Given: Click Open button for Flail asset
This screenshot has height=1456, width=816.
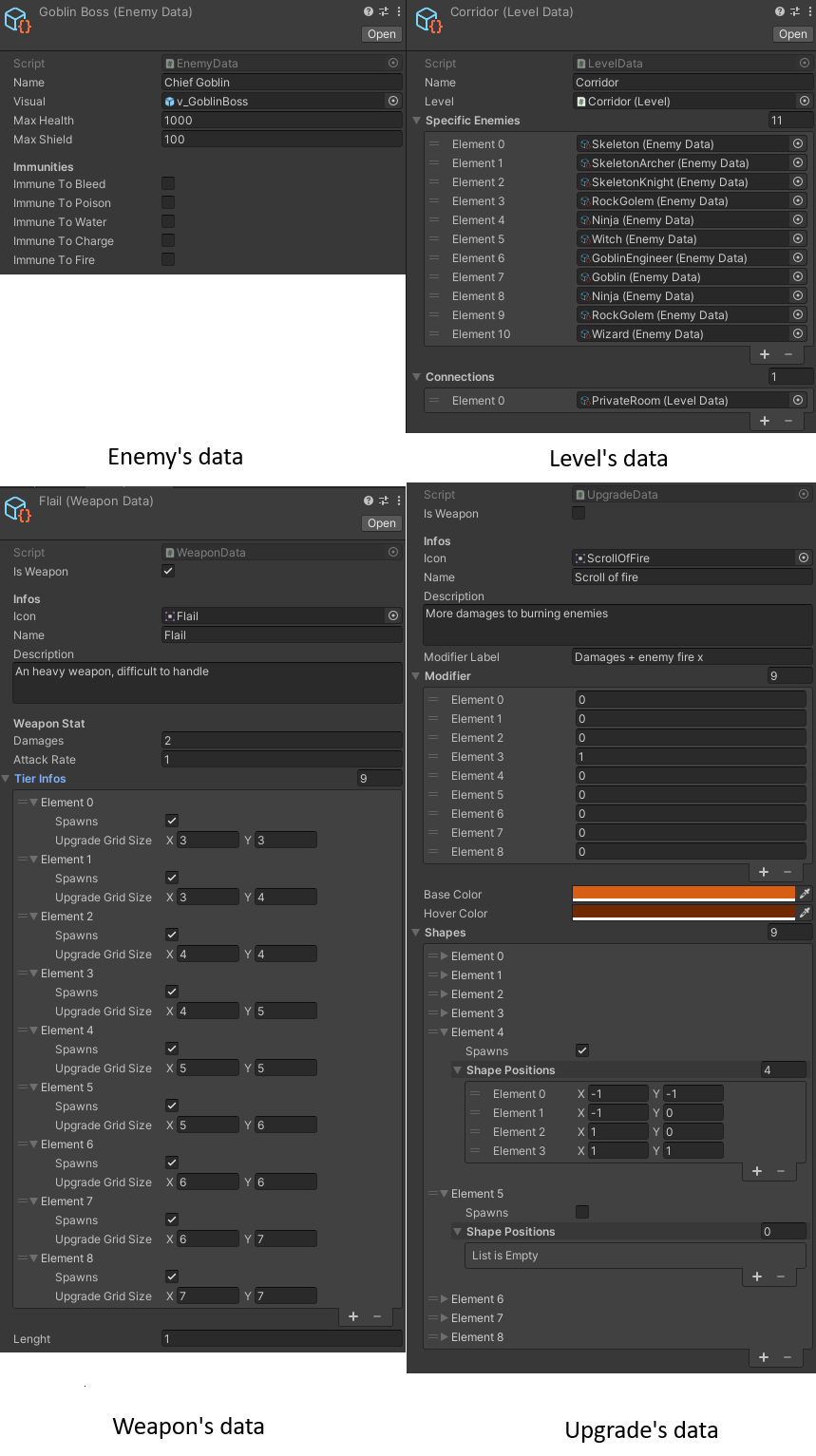Looking at the screenshot, I should [x=382, y=523].
